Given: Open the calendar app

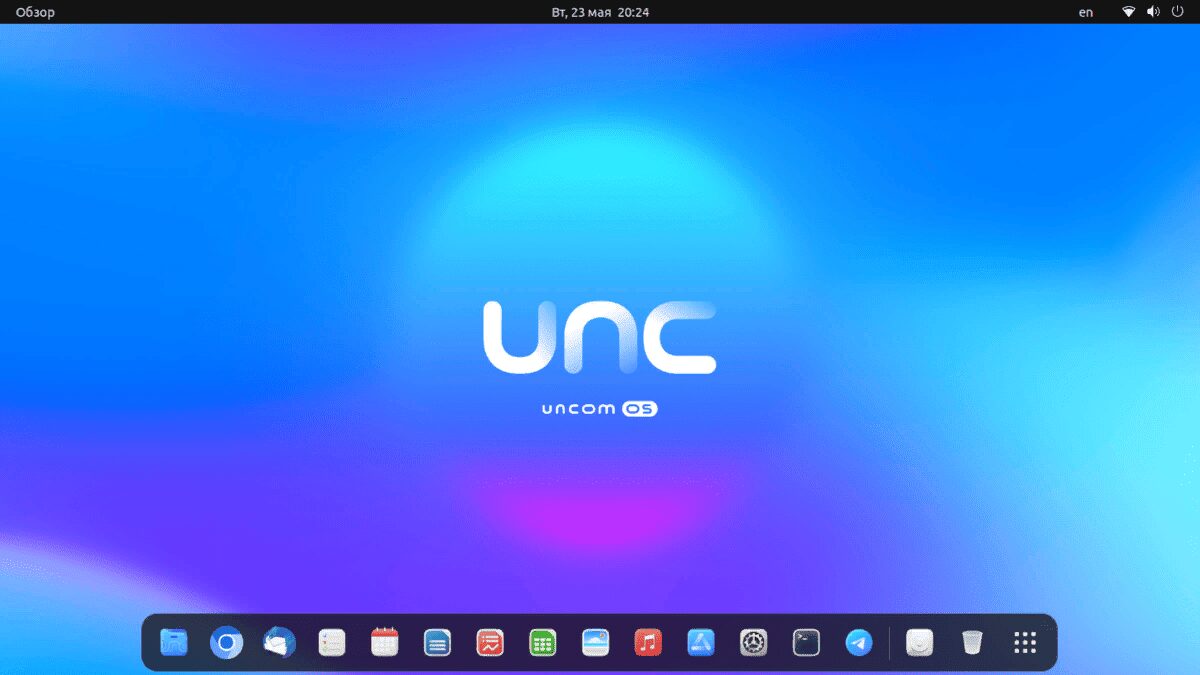Looking at the screenshot, I should tap(383, 643).
